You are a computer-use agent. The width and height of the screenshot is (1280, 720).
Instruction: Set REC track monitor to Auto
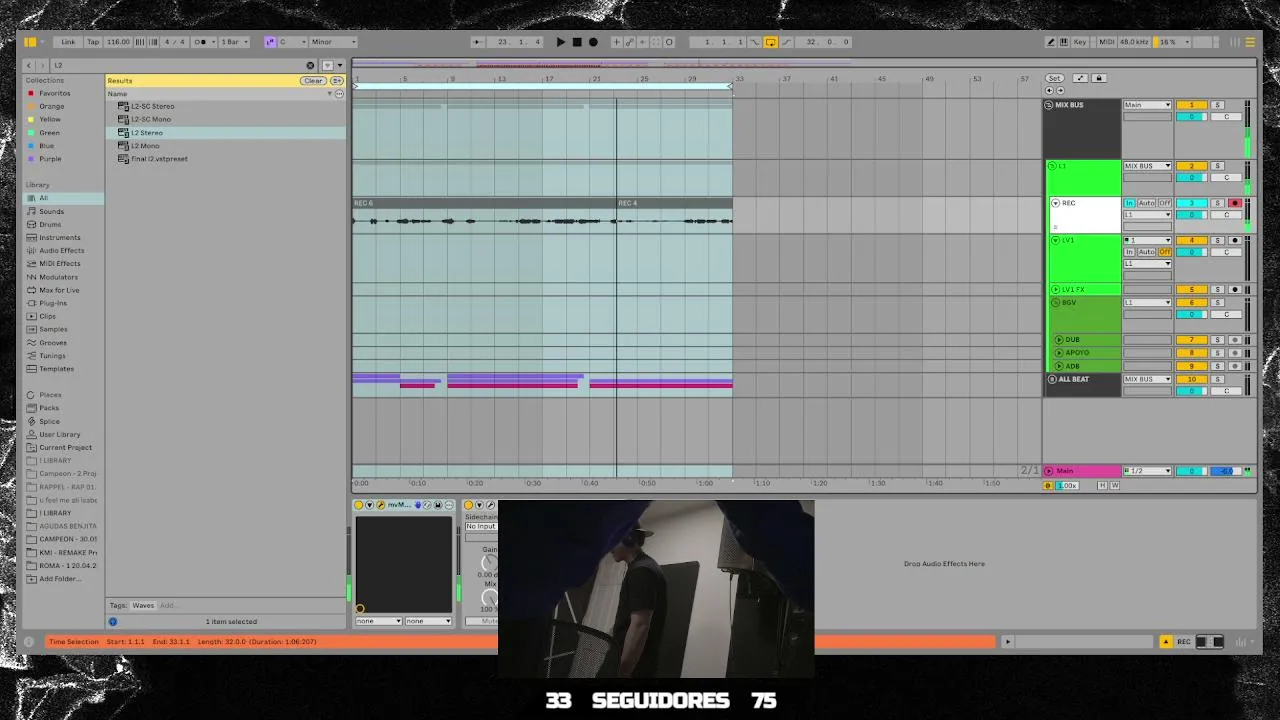tap(1147, 203)
